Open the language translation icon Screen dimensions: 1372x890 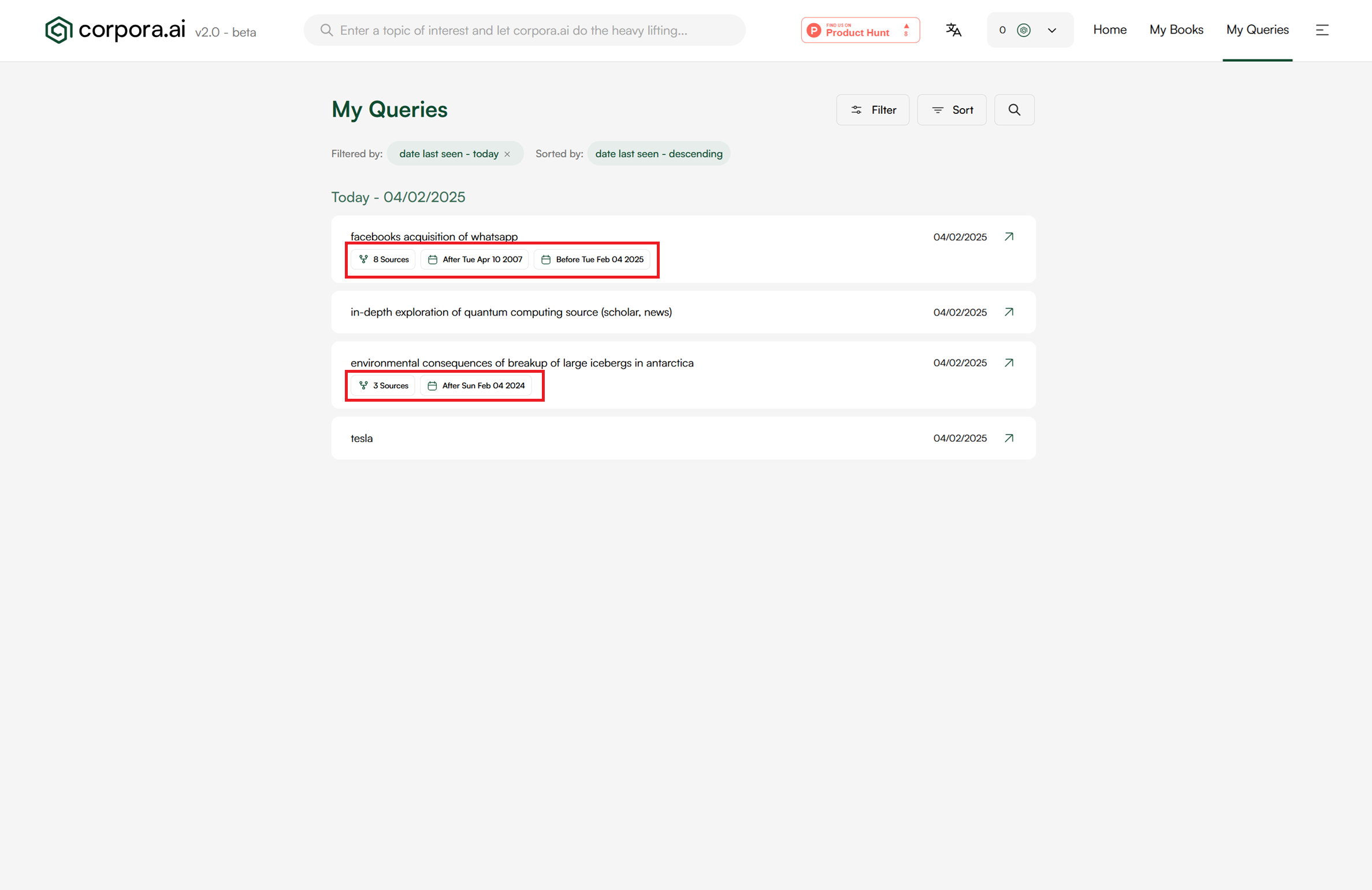(x=953, y=30)
